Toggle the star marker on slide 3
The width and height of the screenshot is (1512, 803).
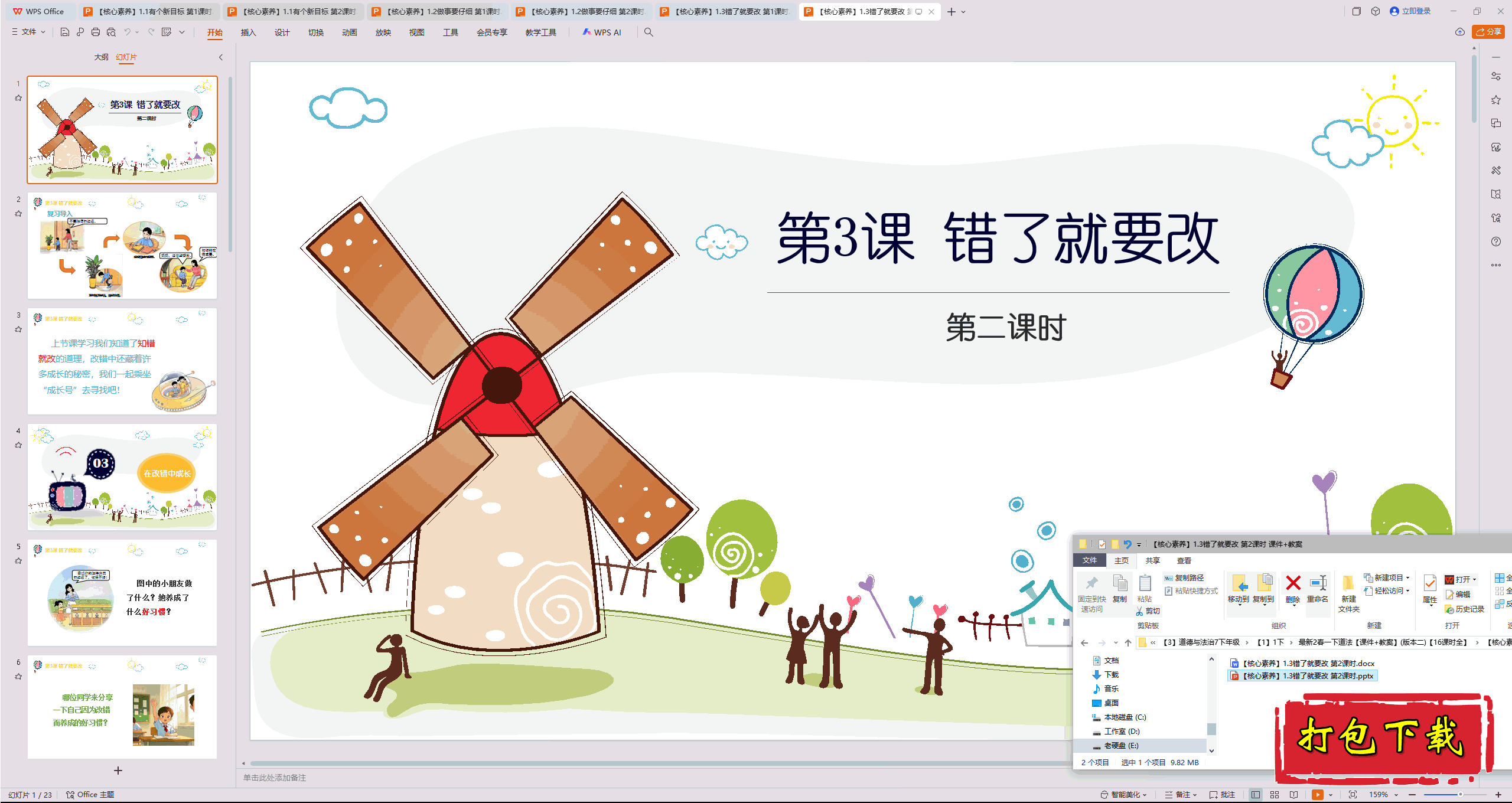(18, 329)
